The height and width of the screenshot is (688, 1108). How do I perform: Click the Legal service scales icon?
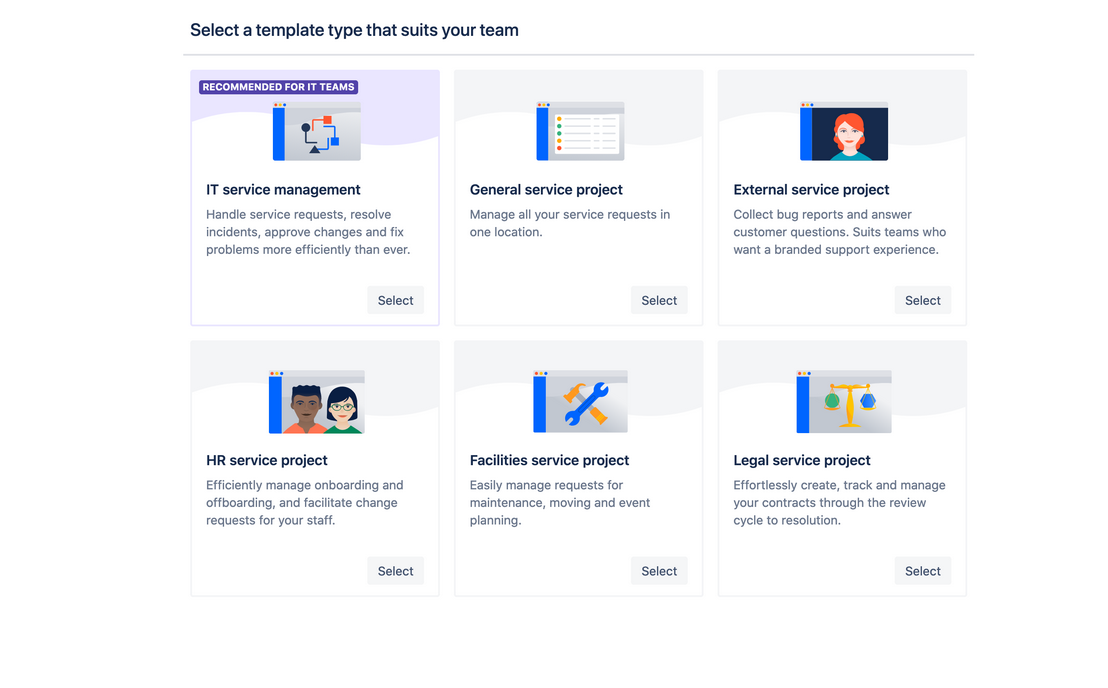(x=844, y=402)
